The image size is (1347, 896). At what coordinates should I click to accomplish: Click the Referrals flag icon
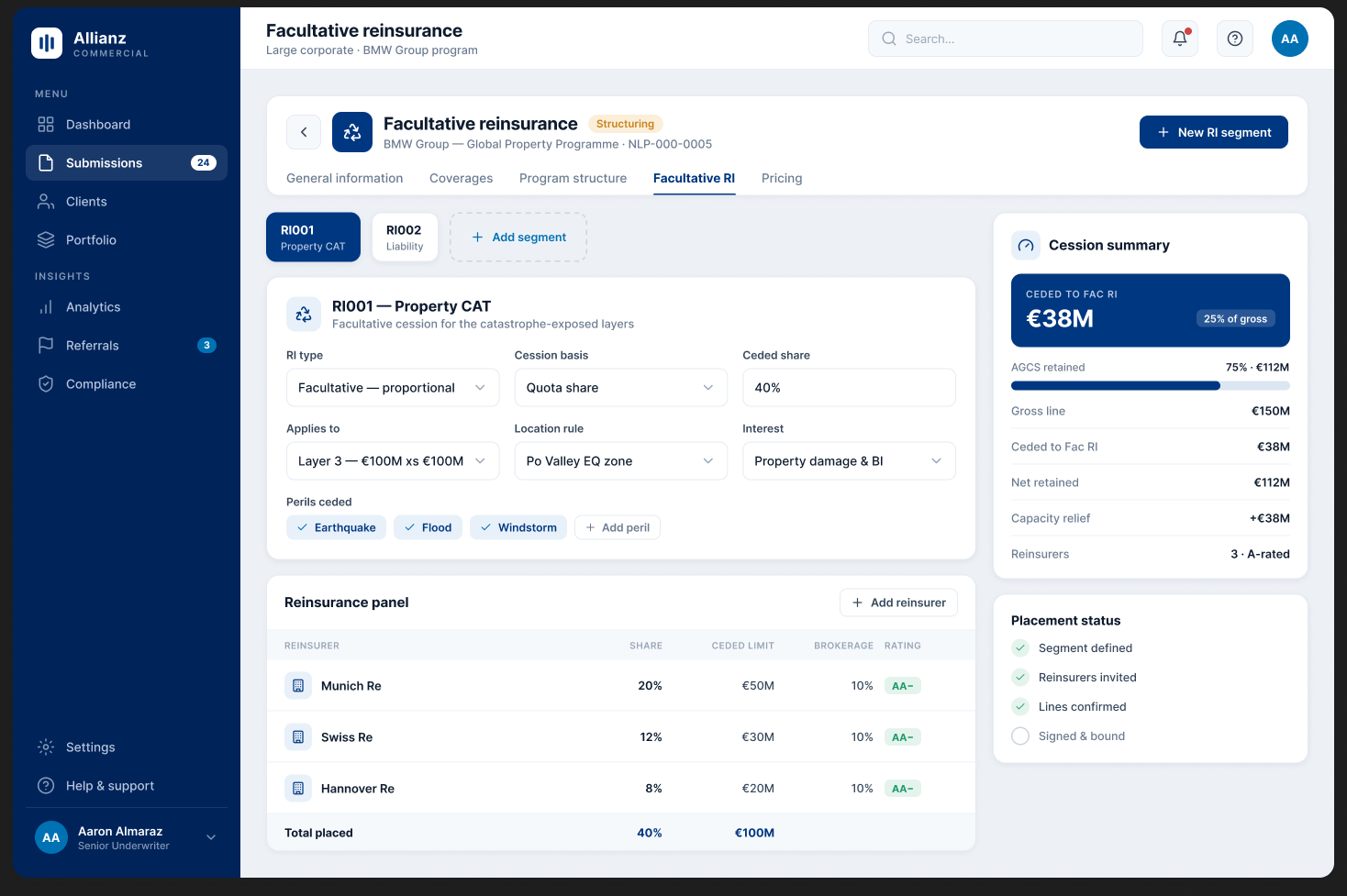click(46, 346)
